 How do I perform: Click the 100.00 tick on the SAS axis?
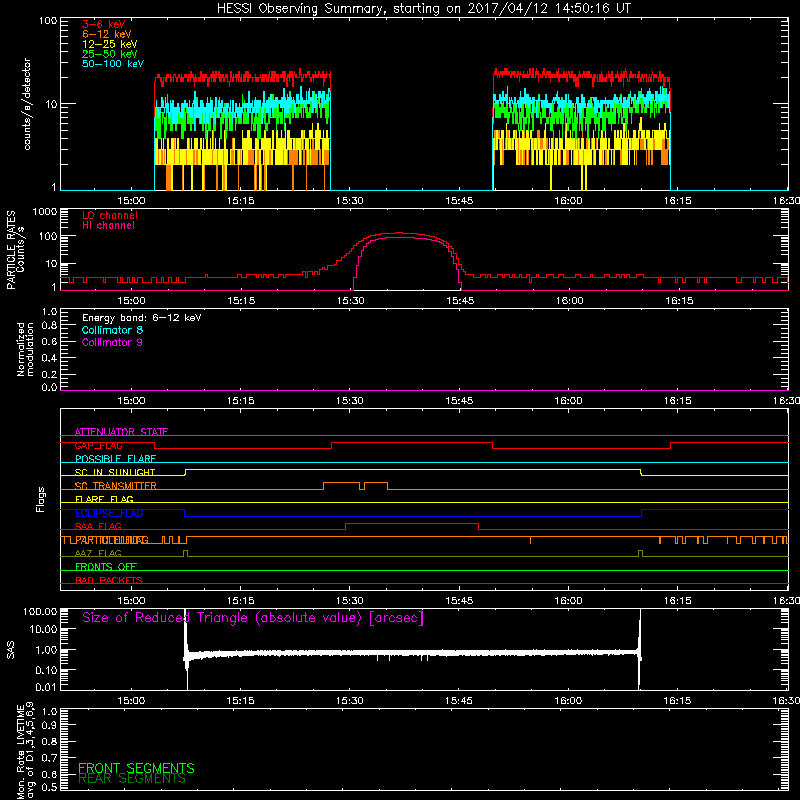point(40,612)
